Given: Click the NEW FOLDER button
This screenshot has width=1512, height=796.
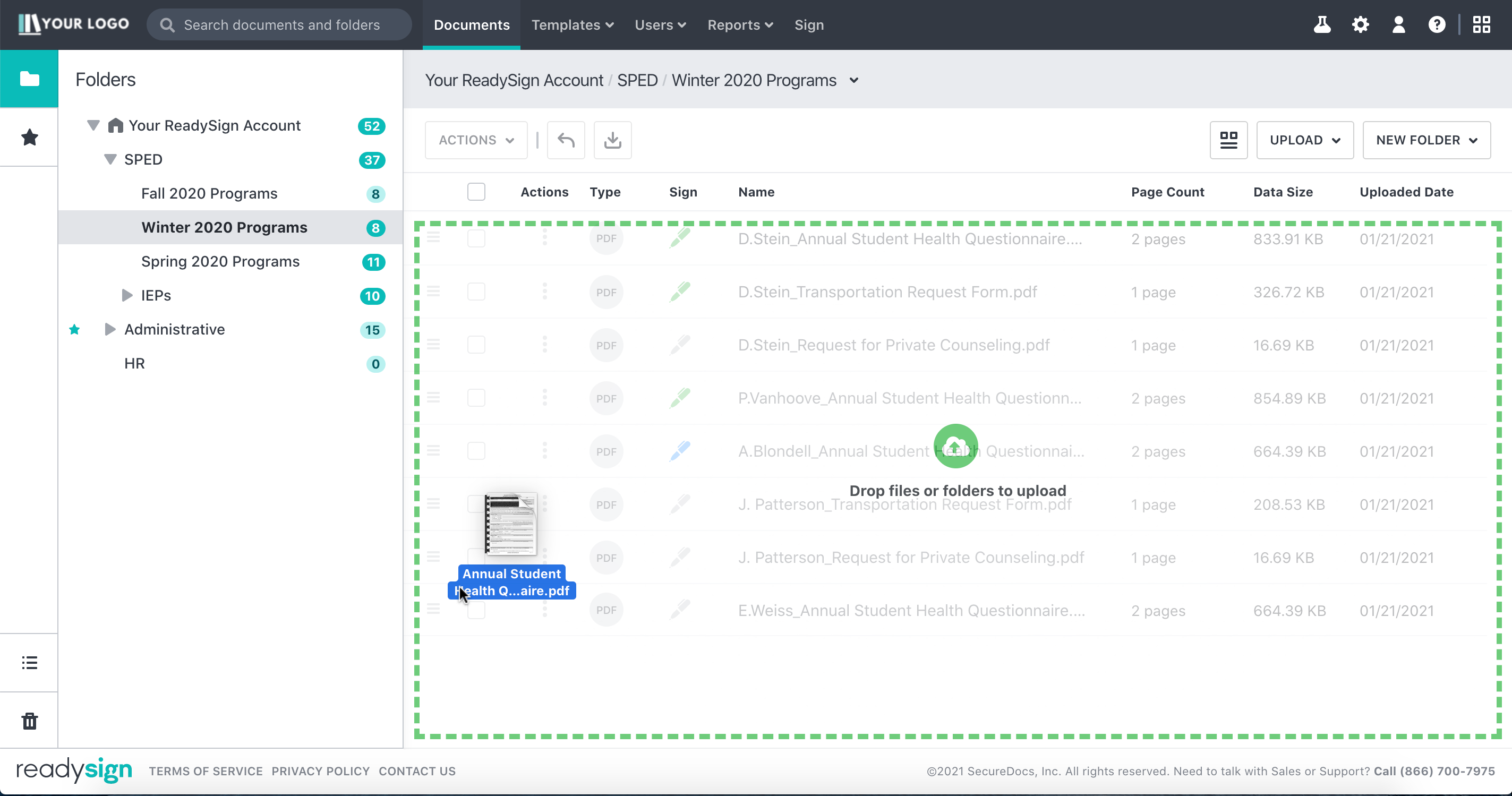Looking at the screenshot, I should pyautogui.click(x=1426, y=140).
